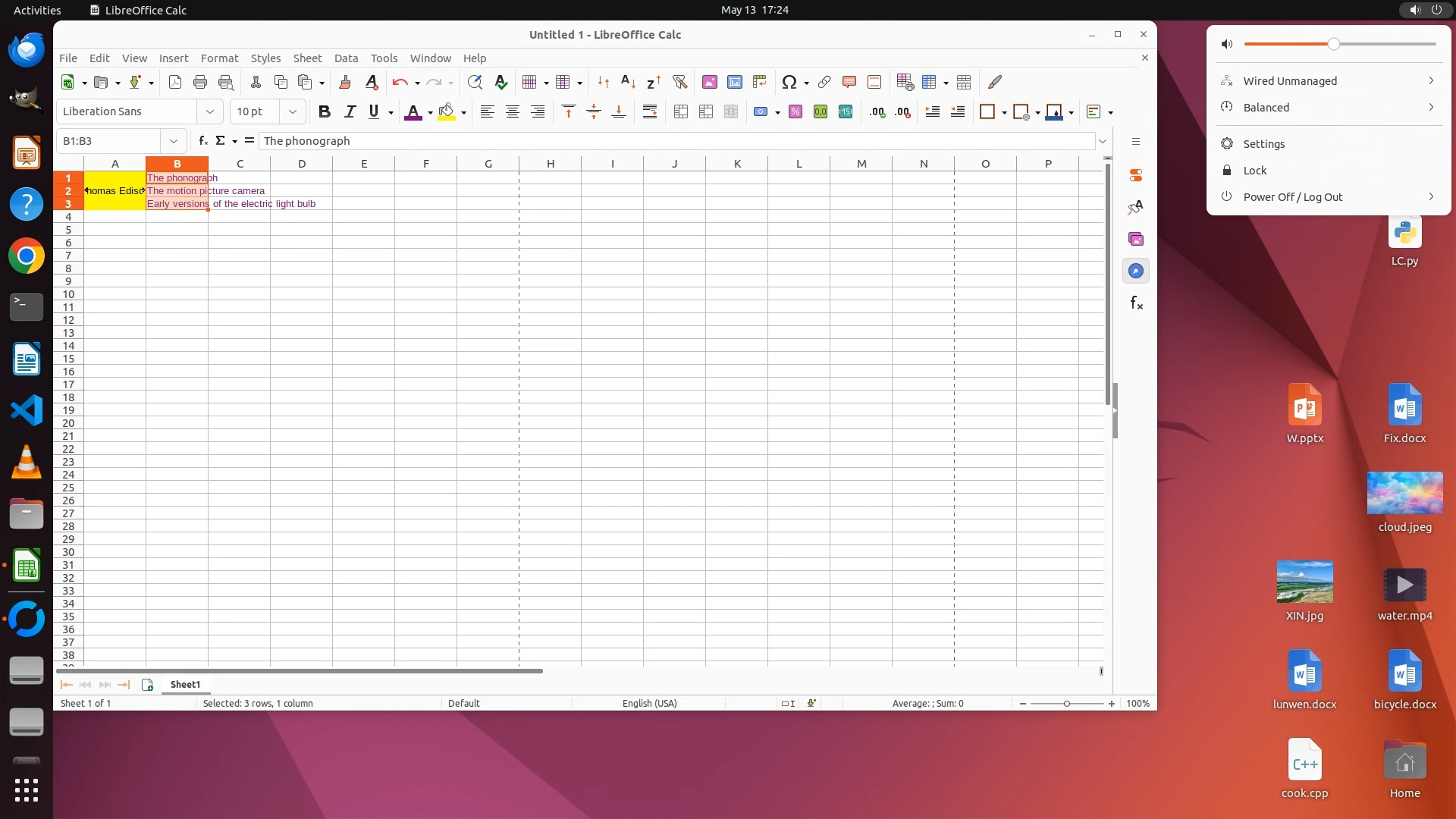This screenshot has height=819, width=1456.
Task: Click the Clone Formatting paintbrush icon
Action: tap(345, 82)
